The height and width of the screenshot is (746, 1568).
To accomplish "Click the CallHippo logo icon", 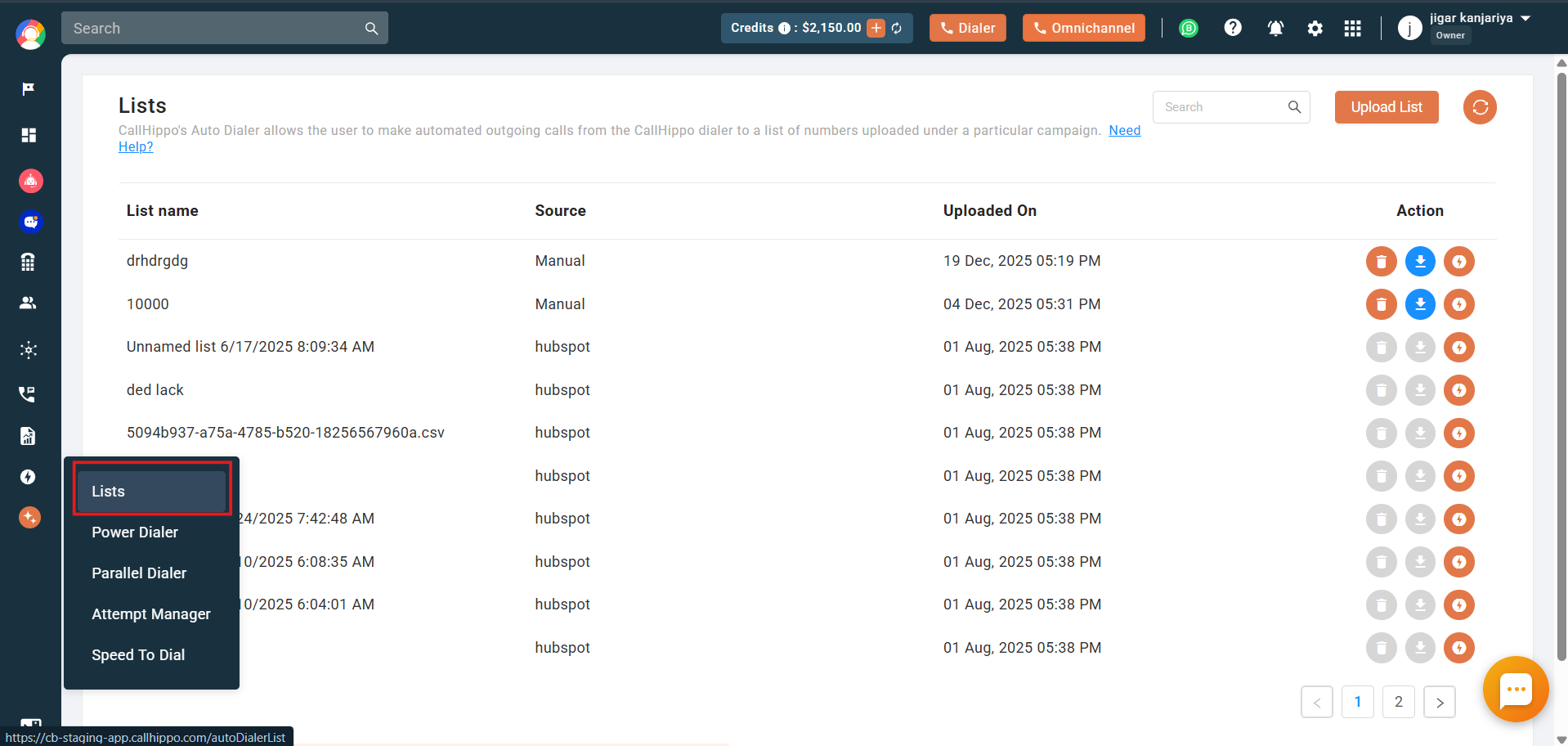I will [x=30, y=34].
